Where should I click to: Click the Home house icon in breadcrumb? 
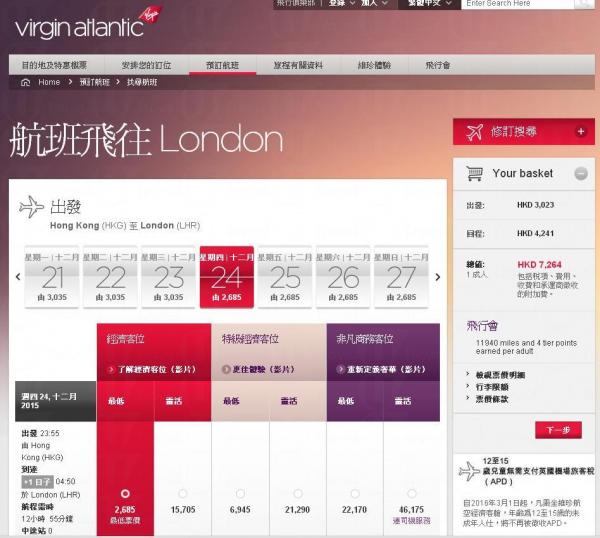(25, 82)
